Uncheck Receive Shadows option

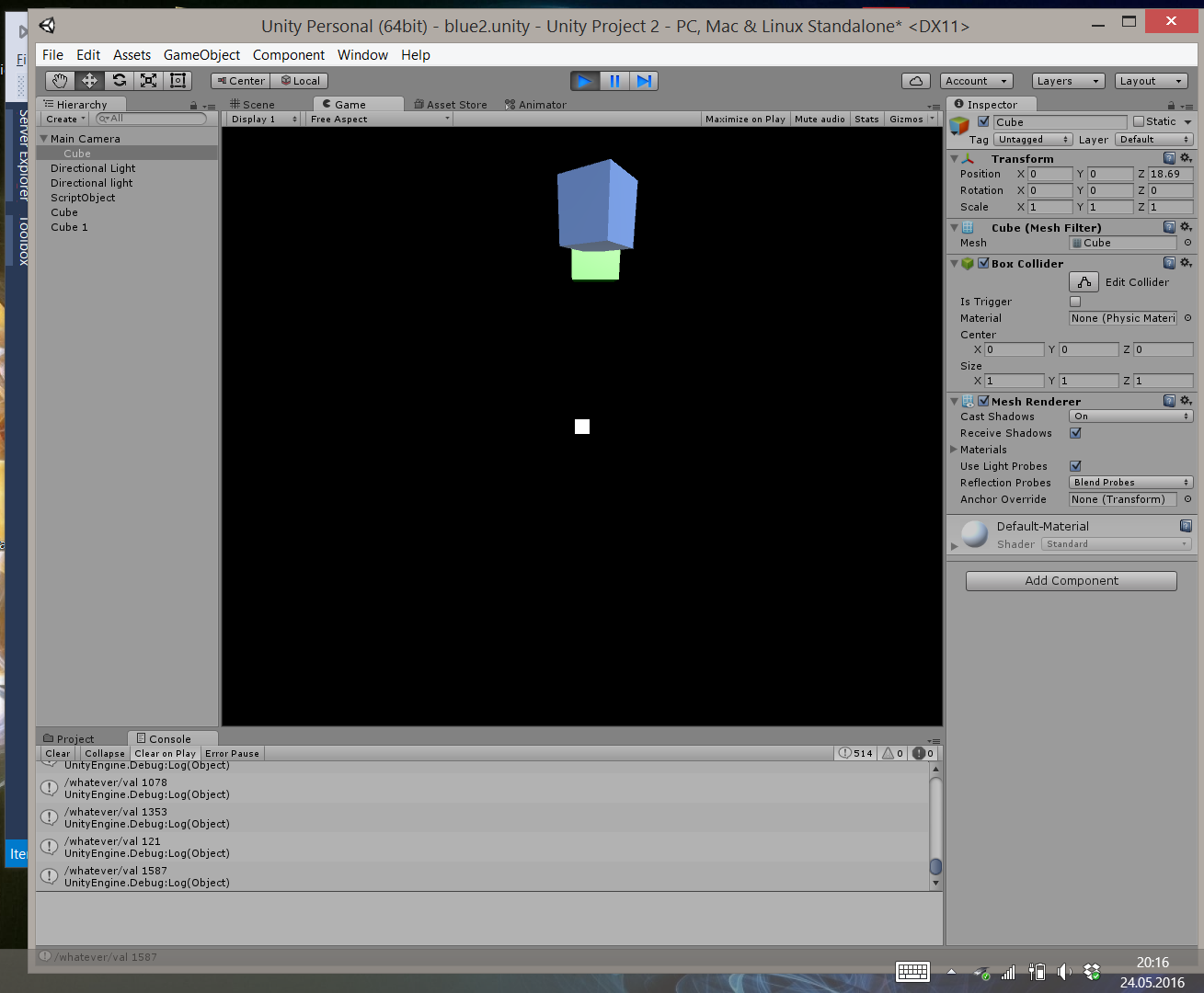[1075, 433]
